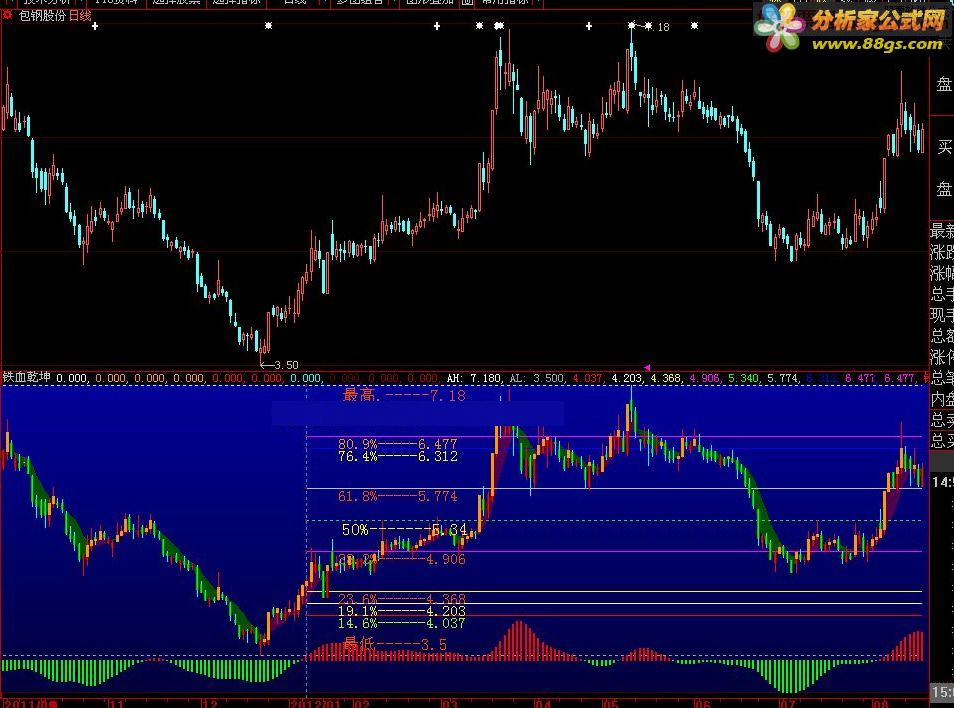The width and height of the screenshot is (954, 708).
Task: Click the 05 month mark on the time axis
Action: tap(610, 703)
